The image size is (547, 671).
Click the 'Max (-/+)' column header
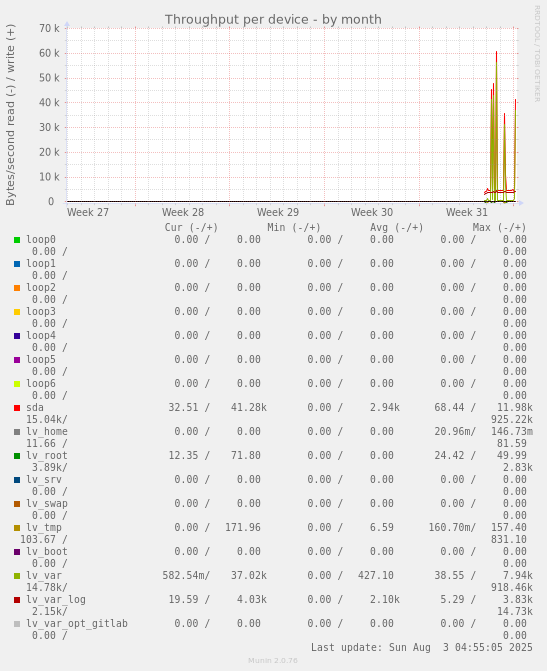[x=499, y=228]
